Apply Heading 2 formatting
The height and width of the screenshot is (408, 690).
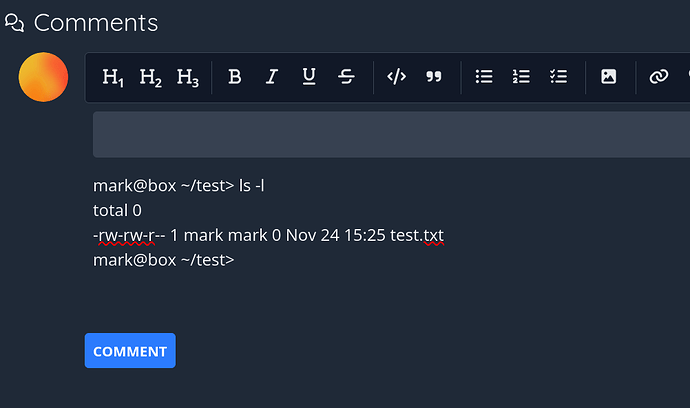[150, 77]
